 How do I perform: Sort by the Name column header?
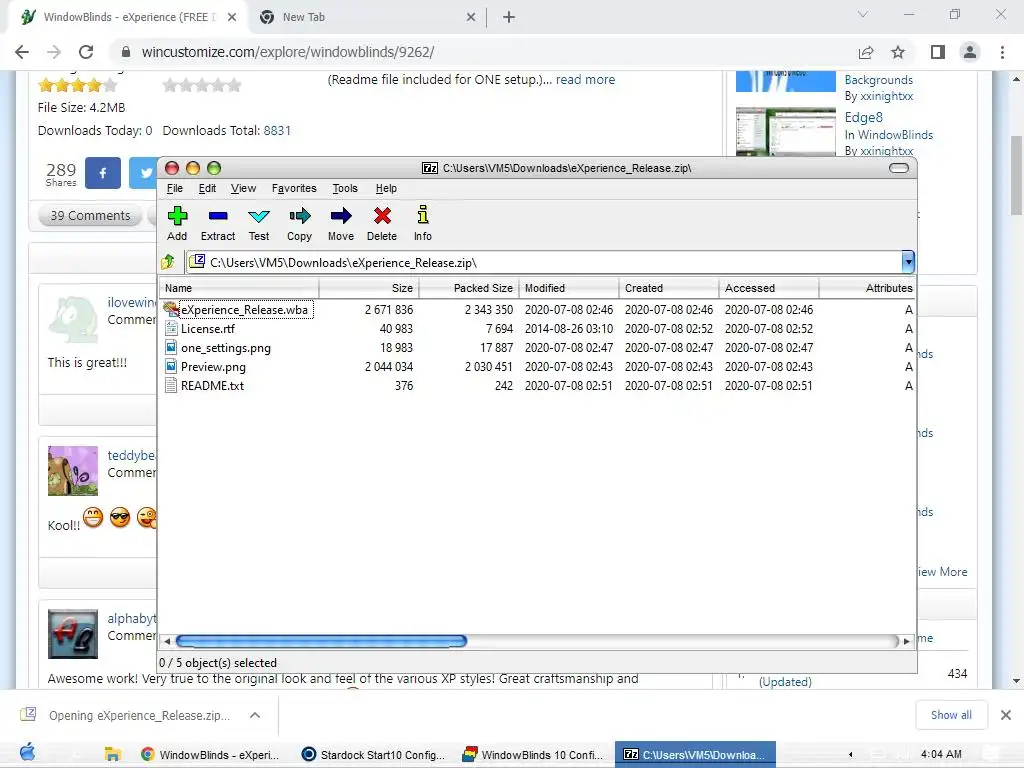click(239, 288)
